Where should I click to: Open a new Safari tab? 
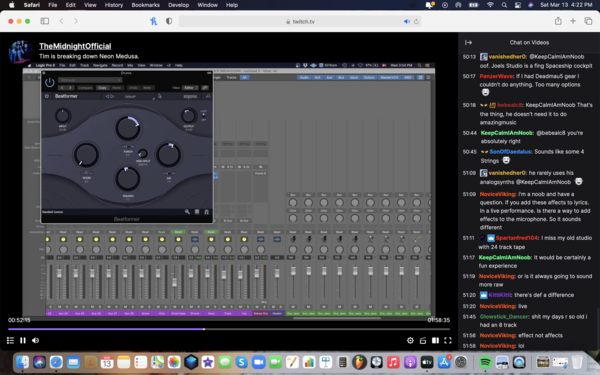coord(573,21)
